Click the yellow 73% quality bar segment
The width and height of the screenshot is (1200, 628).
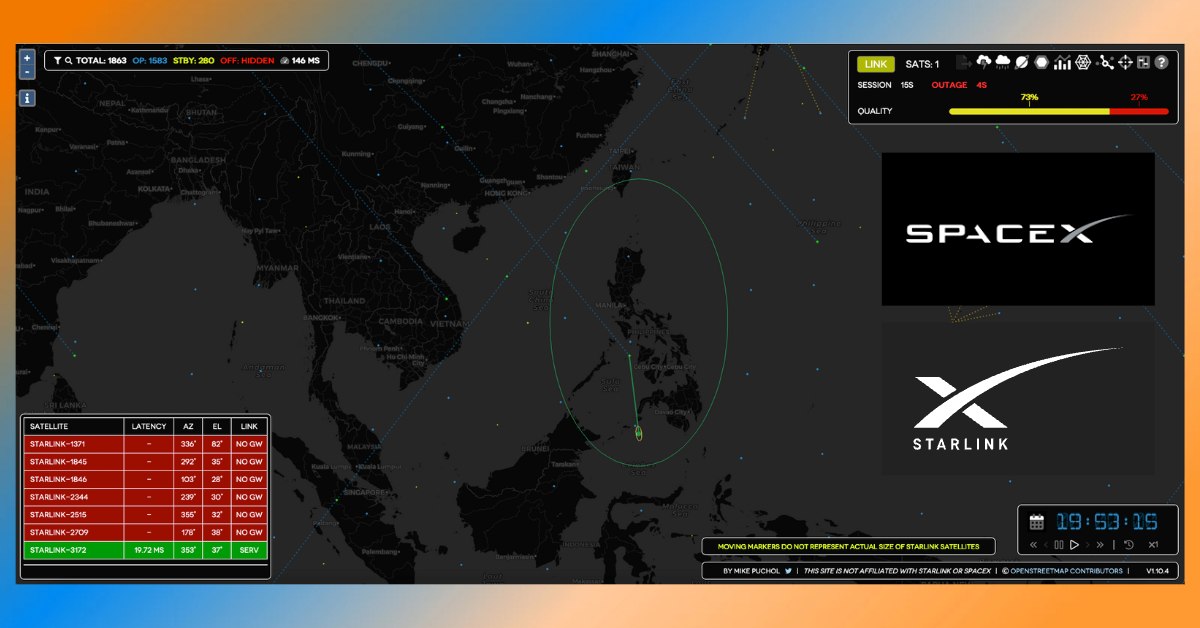coord(1029,111)
